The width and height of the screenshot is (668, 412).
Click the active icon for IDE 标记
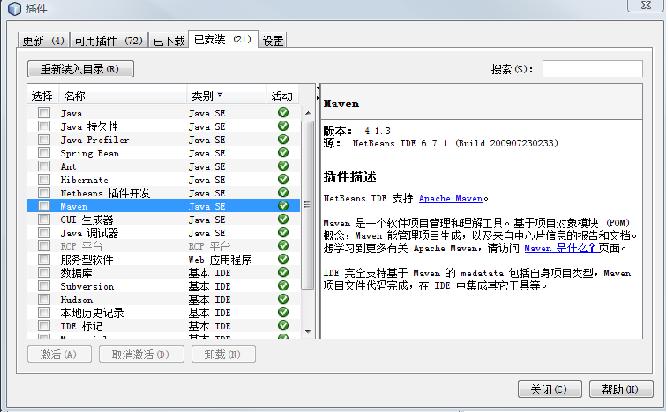coord(283,326)
